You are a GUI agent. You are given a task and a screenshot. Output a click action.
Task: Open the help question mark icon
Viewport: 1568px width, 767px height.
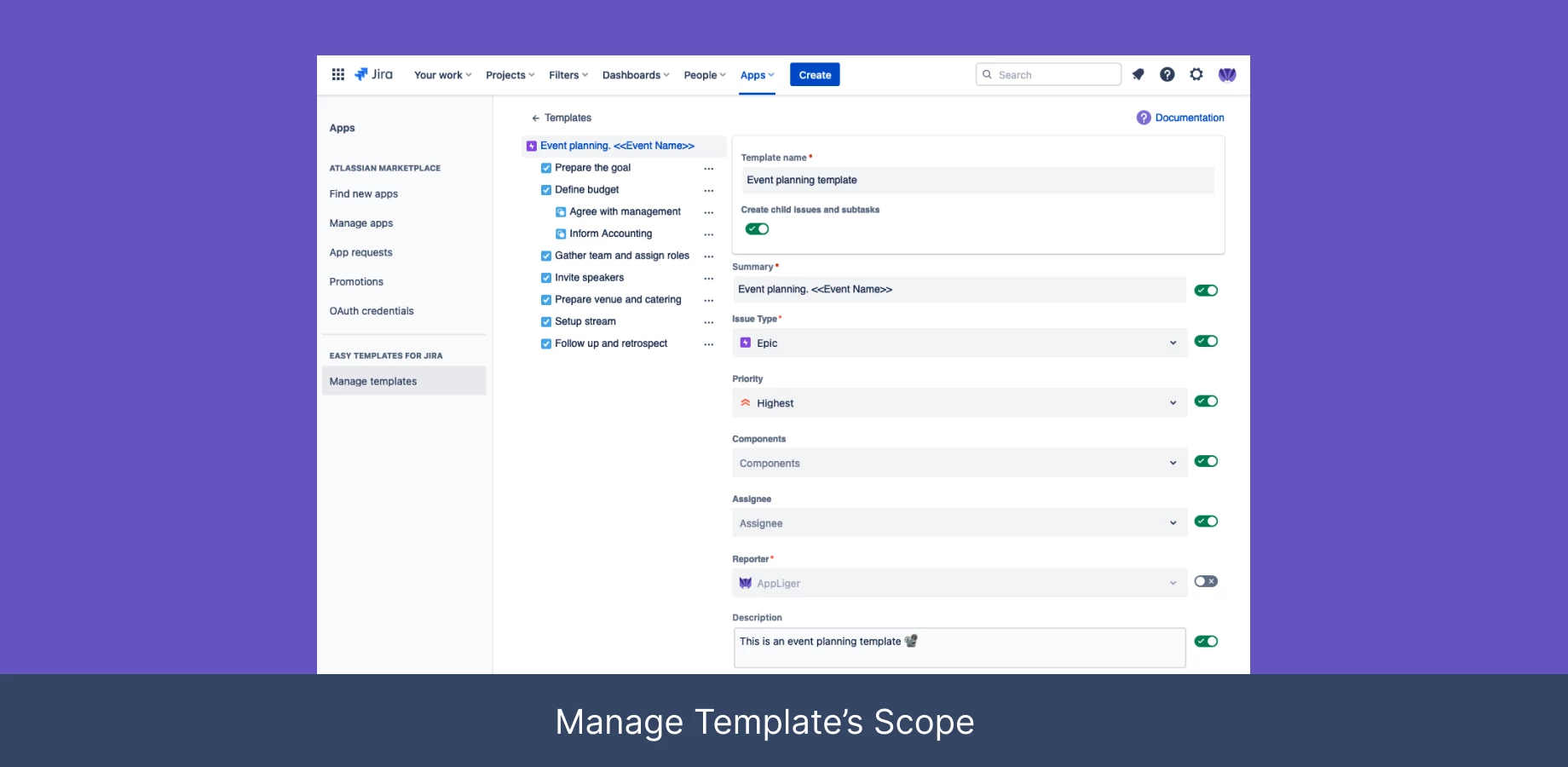(1167, 75)
